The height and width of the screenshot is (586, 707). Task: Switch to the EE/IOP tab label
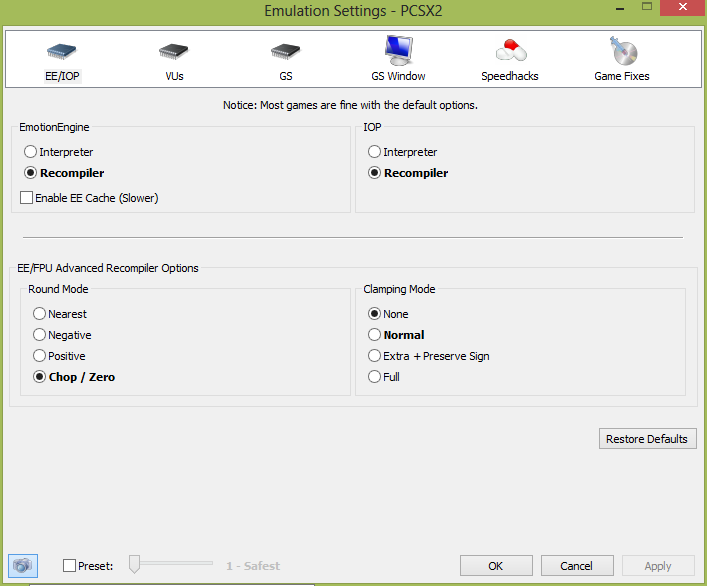point(62,76)
